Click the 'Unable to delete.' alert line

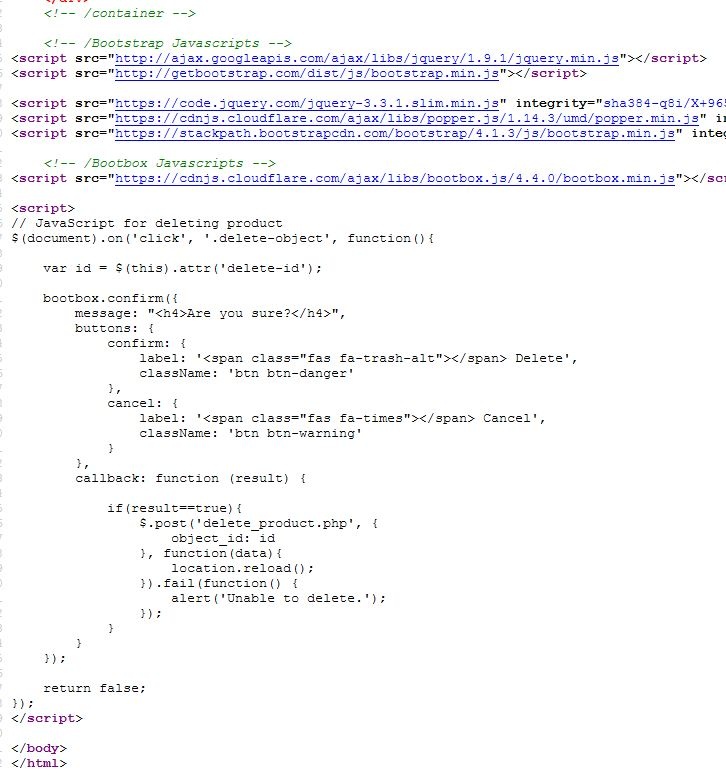pyautogui.click(x=278, y=598)
